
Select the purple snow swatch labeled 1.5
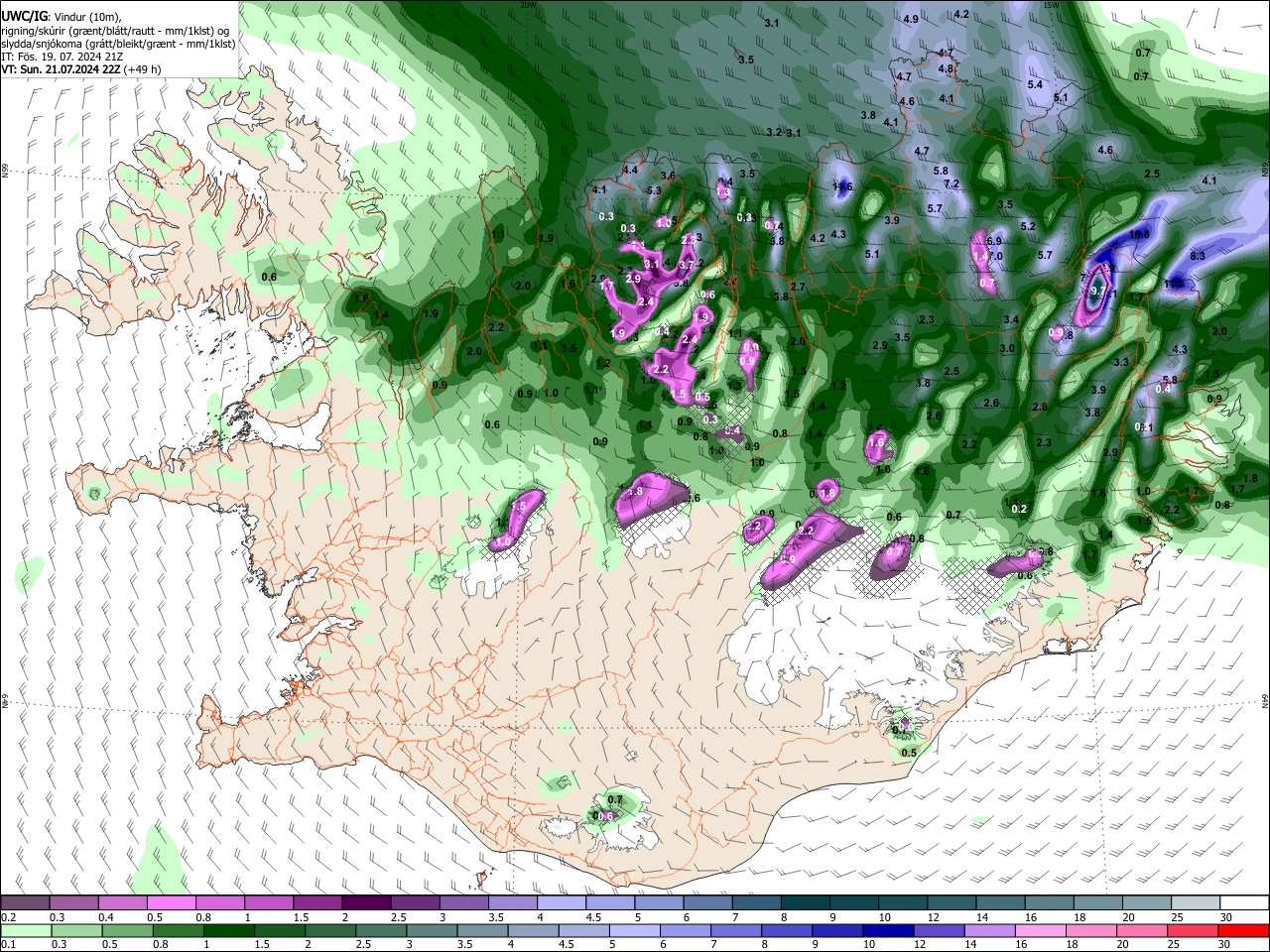(317, 903)
